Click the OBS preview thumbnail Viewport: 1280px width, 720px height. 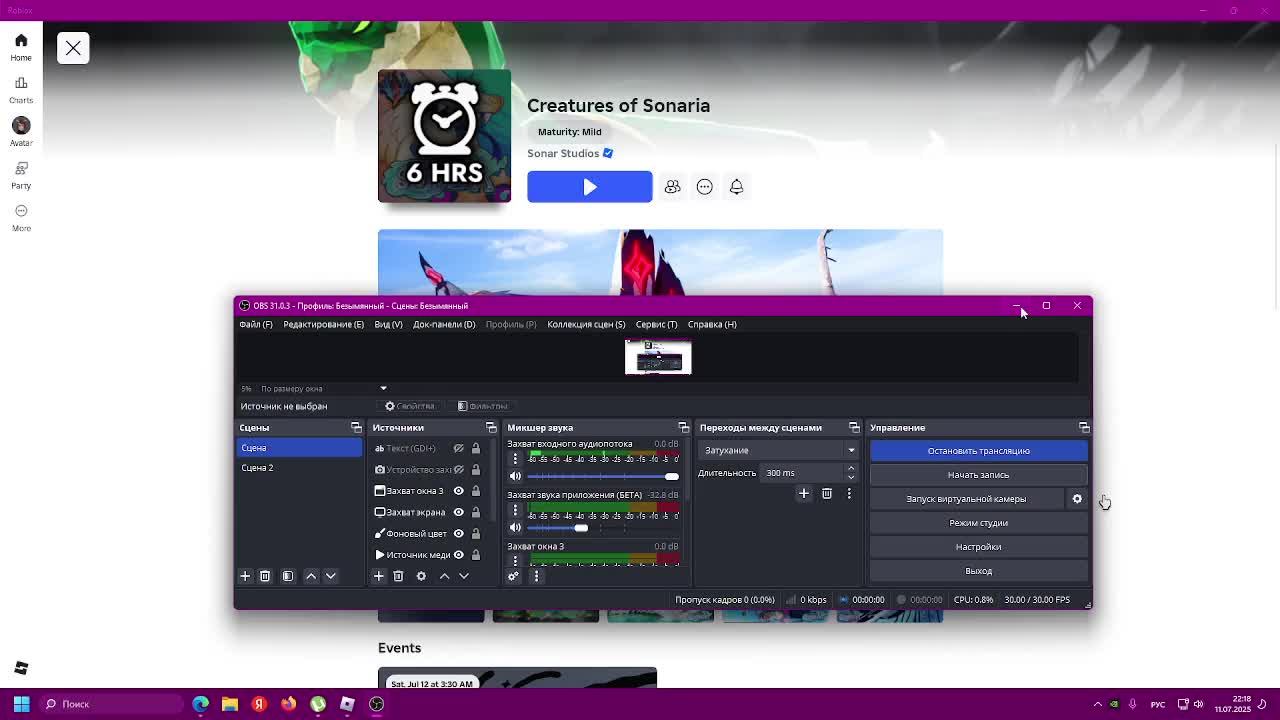click(658, 357)
